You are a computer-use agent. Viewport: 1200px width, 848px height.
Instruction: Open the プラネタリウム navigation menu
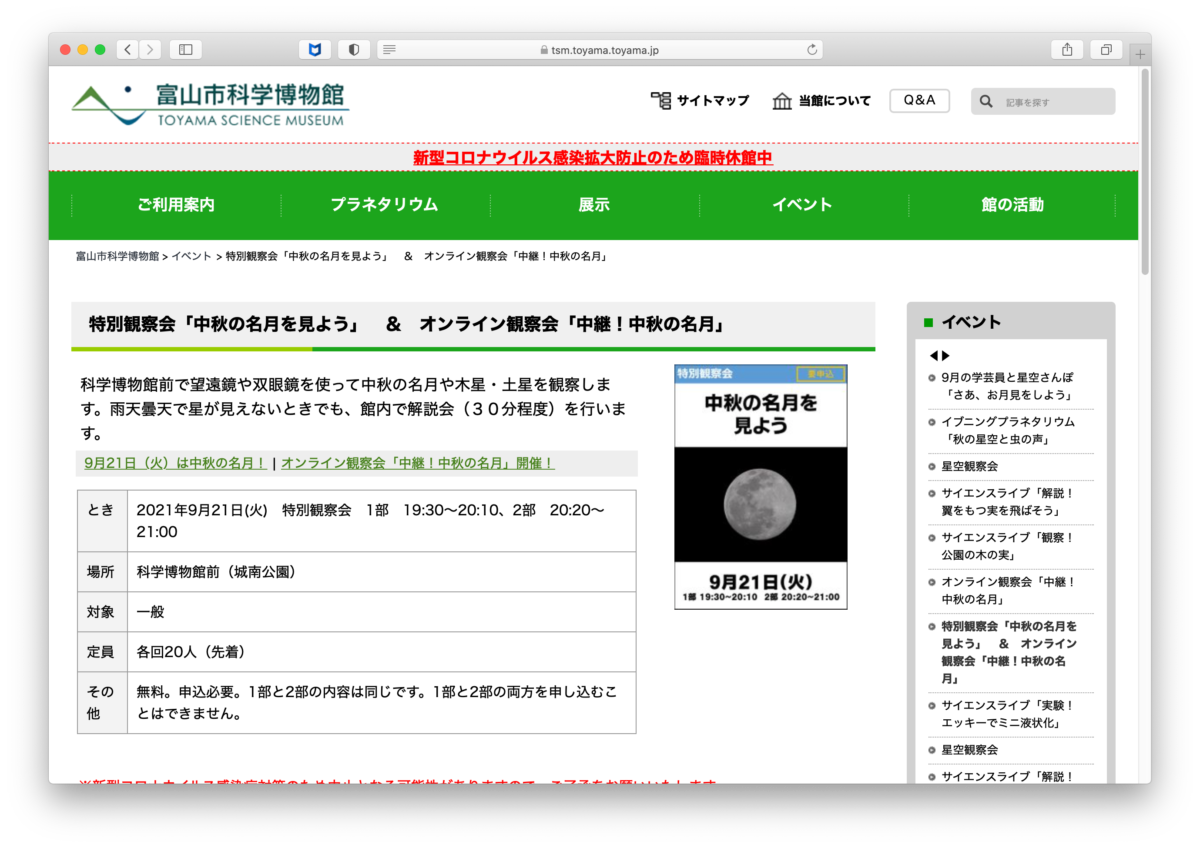click(384, 205)
